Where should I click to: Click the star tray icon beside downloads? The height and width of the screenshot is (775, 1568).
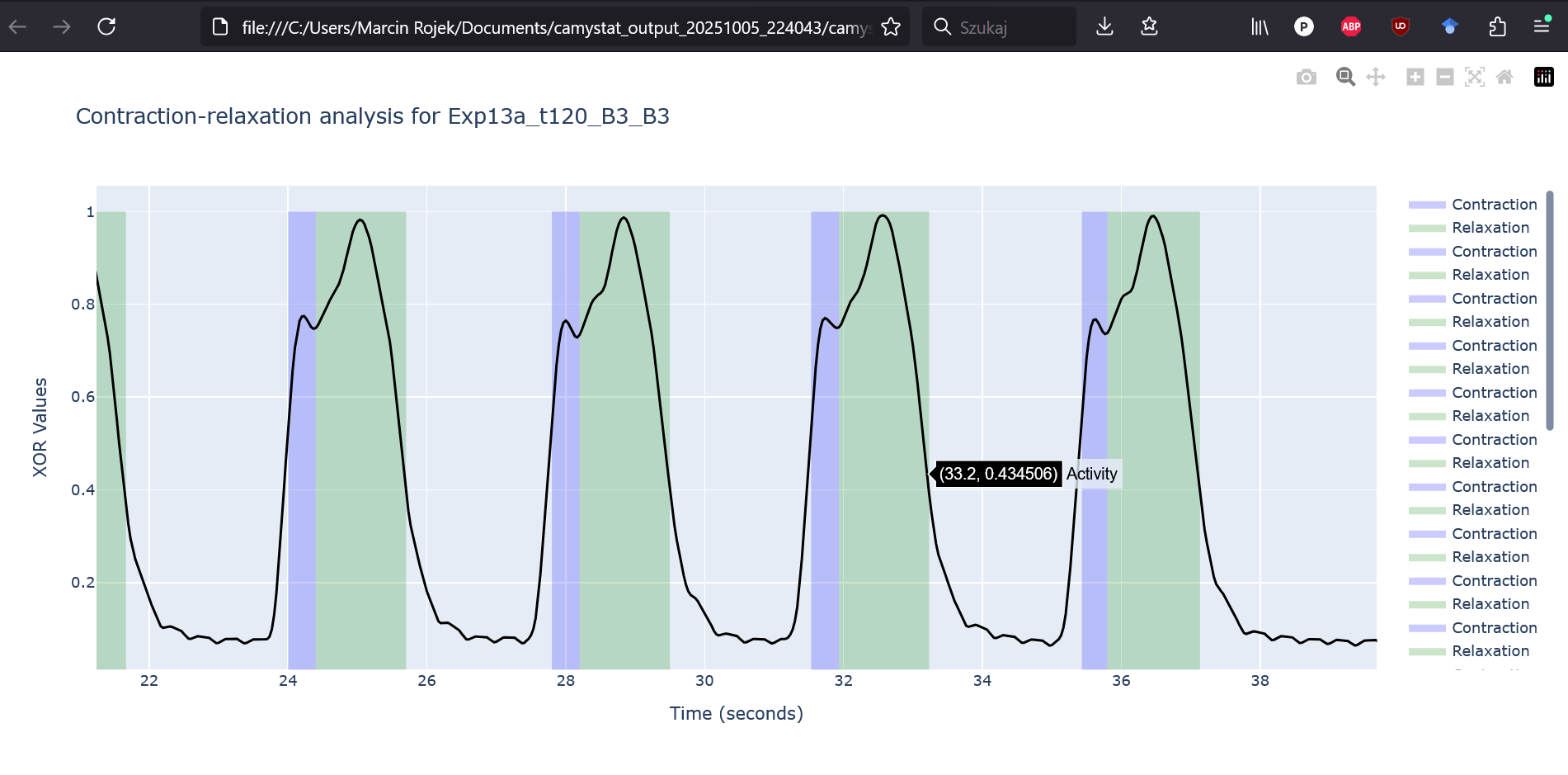click(x=1149, y=27)
